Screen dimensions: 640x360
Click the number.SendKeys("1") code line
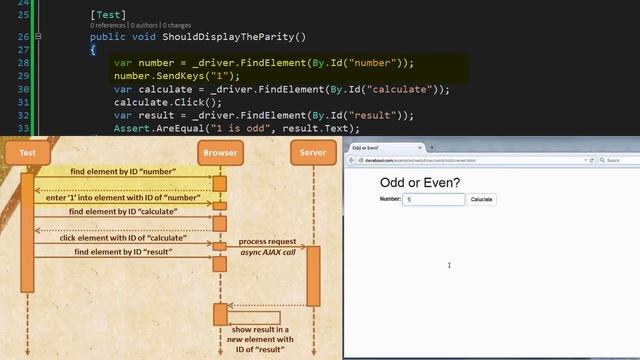coord(177,76)
